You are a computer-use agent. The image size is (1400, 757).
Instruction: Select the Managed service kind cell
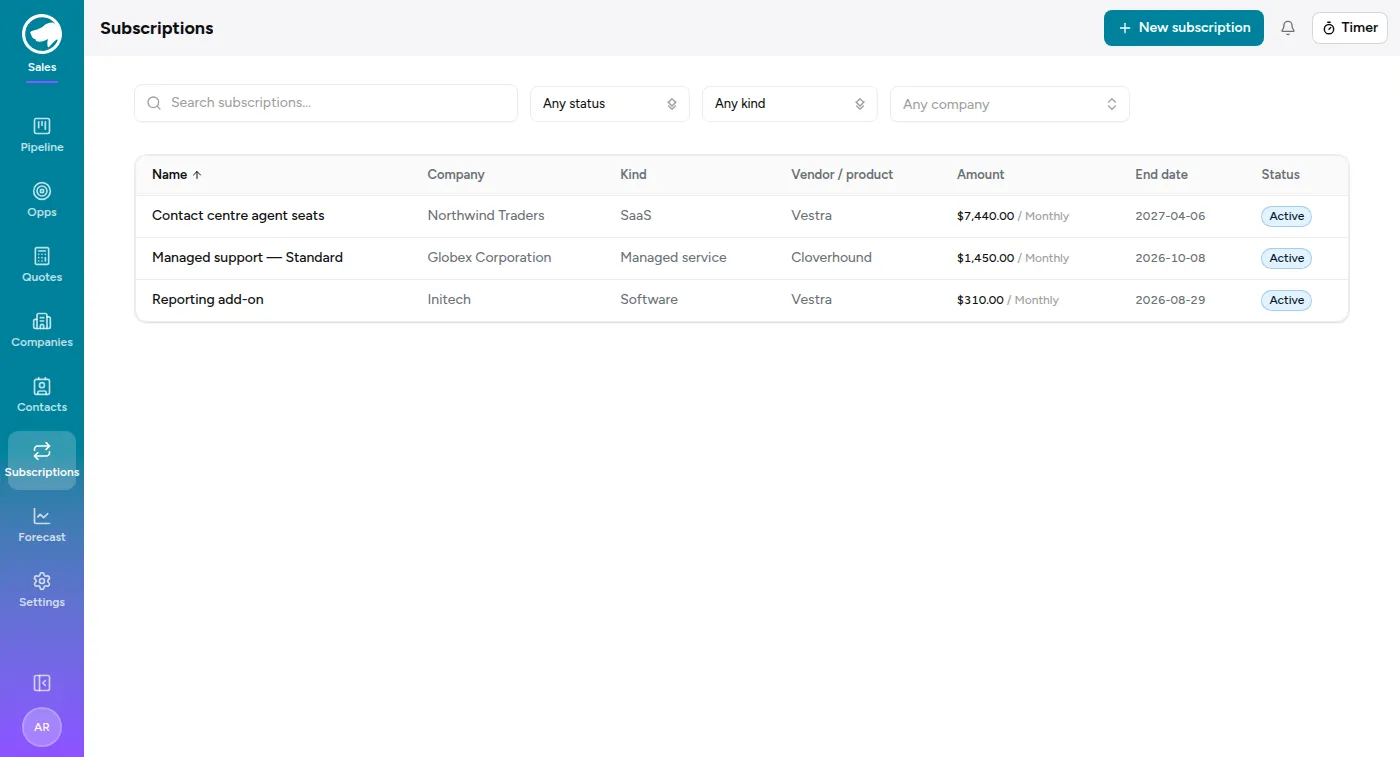pos(673,258)
